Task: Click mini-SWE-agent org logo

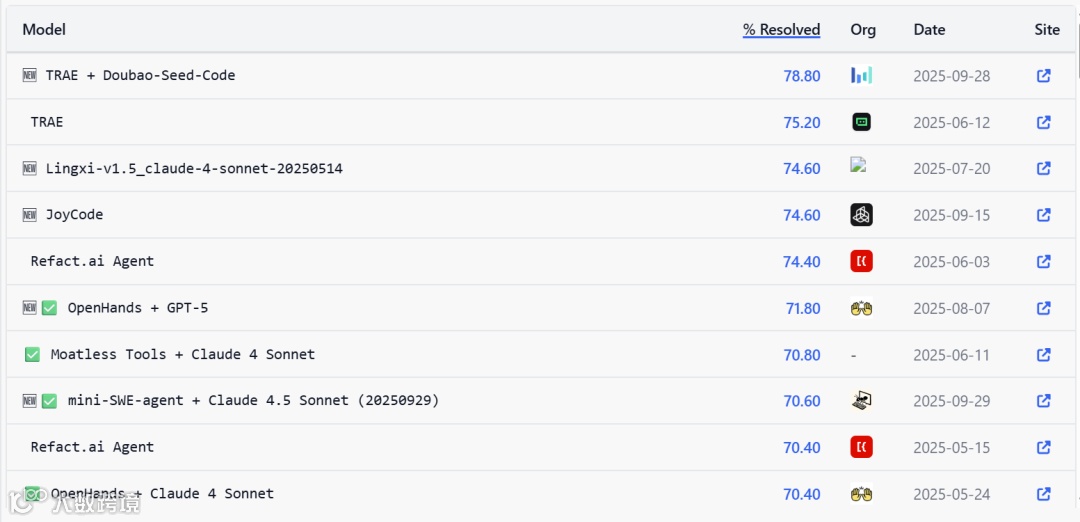Action: (x=862, y=400)
